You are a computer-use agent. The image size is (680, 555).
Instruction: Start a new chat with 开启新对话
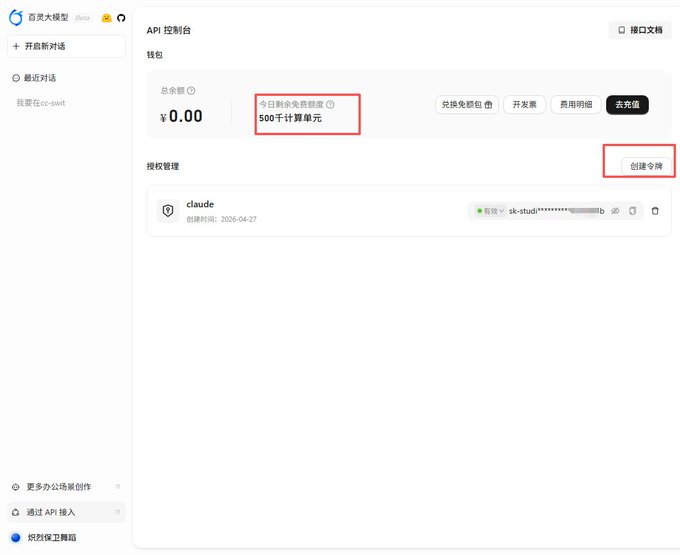(x=66, y=46)
